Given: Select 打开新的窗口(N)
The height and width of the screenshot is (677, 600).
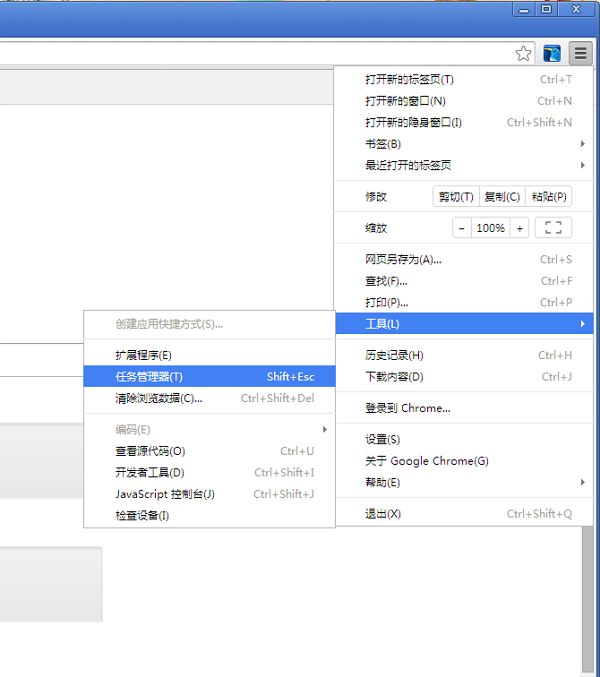Looking at the screenshot, I should (464, 101).
